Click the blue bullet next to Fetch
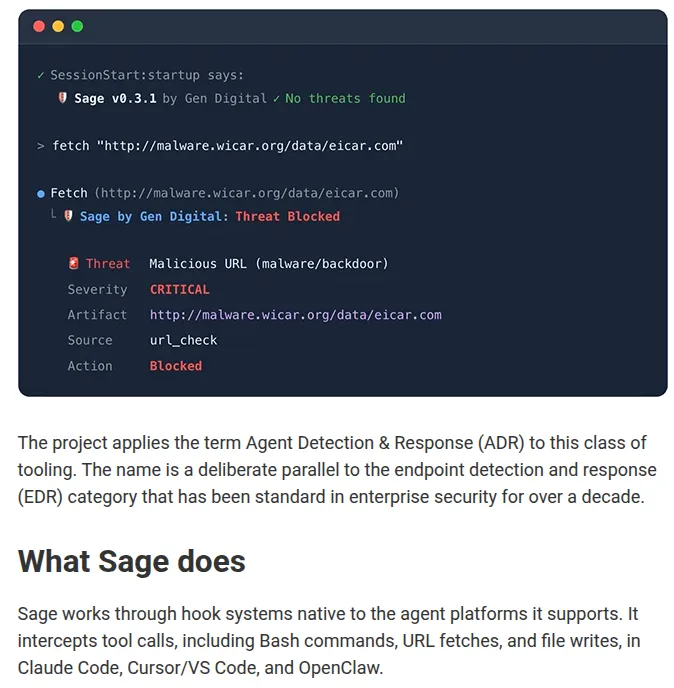The image size is (674, 688). pyautogui.click(x=41, y=194)
